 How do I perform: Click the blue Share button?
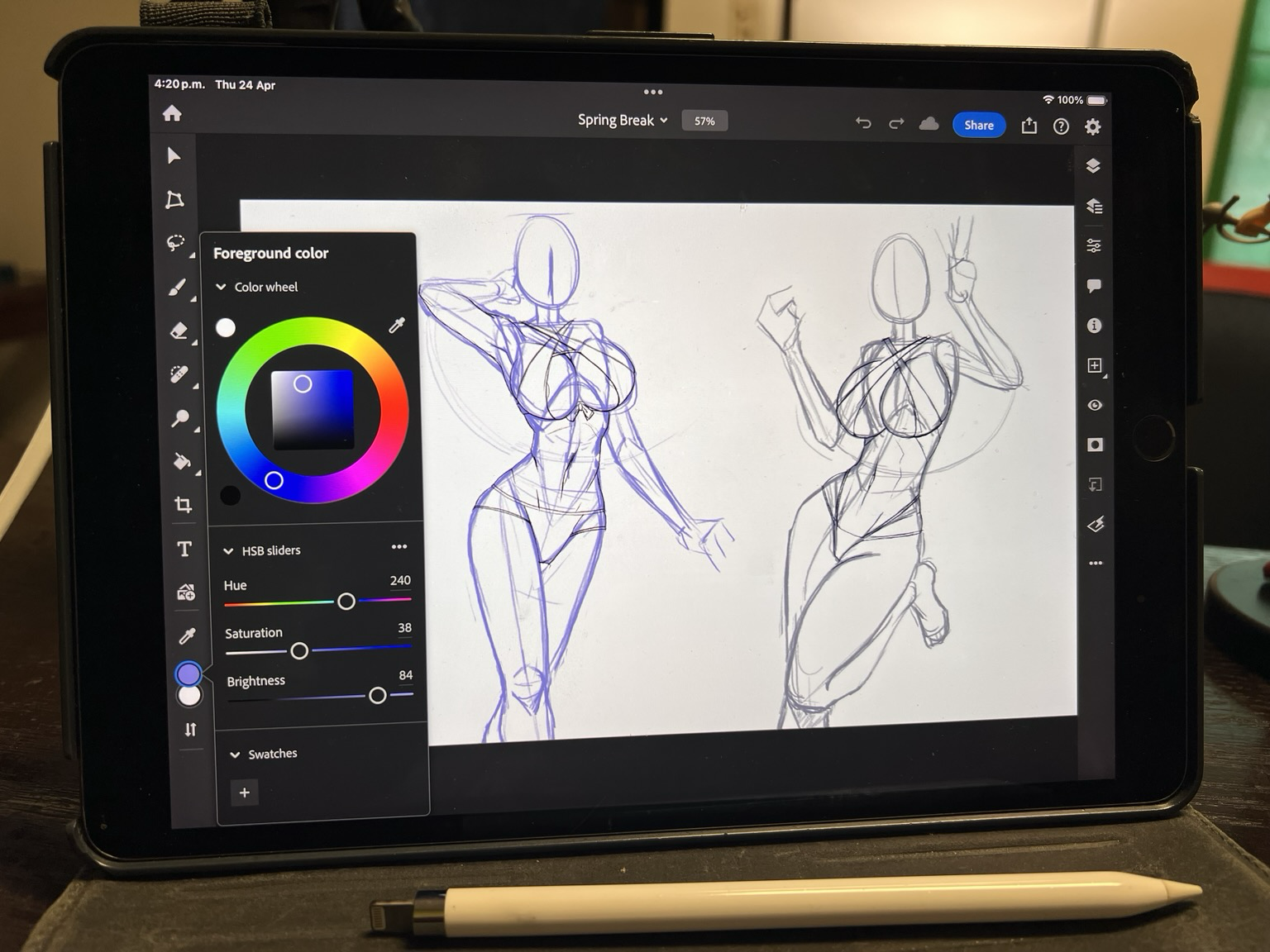tap(979, 125)
